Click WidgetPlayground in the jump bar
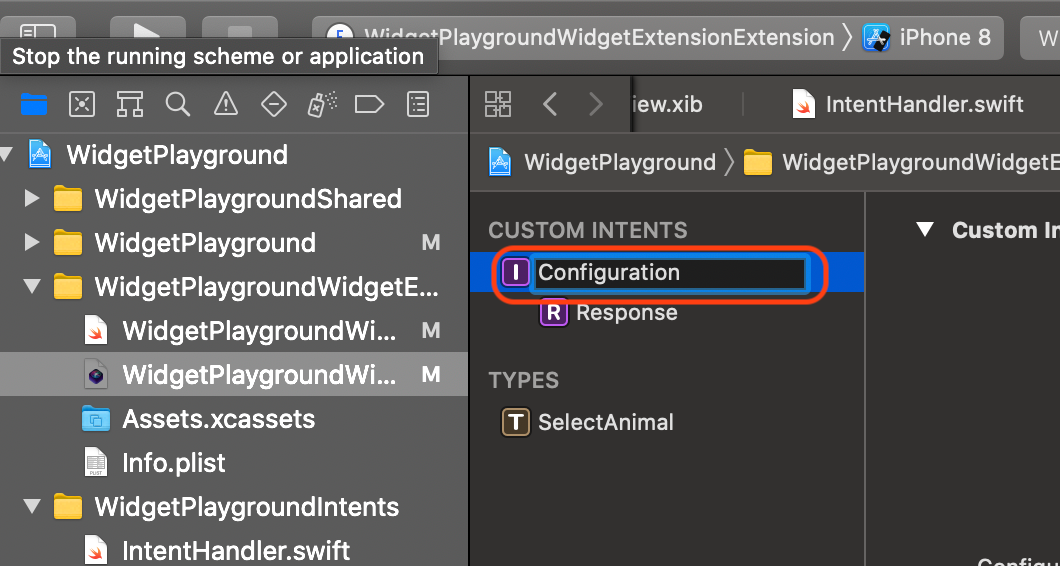 click(602, 162)
